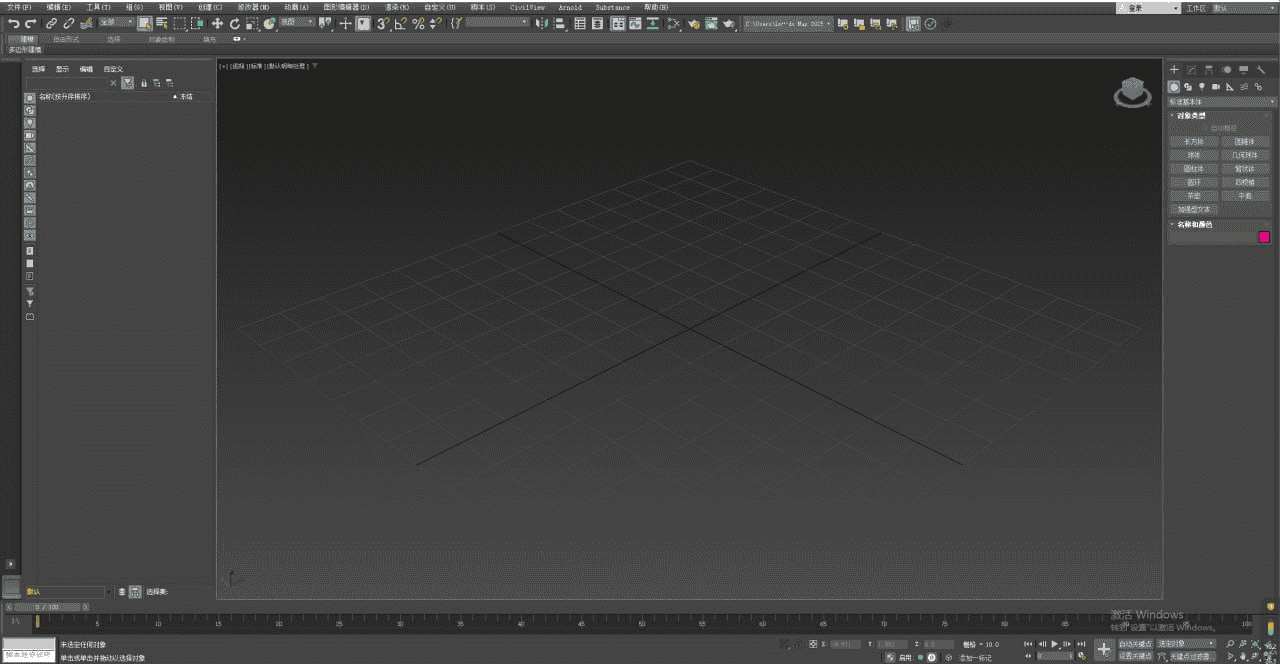Toggle 自动关键点 Auto Key button
Screen dimensions: 1280x664
coord(1135,643)
